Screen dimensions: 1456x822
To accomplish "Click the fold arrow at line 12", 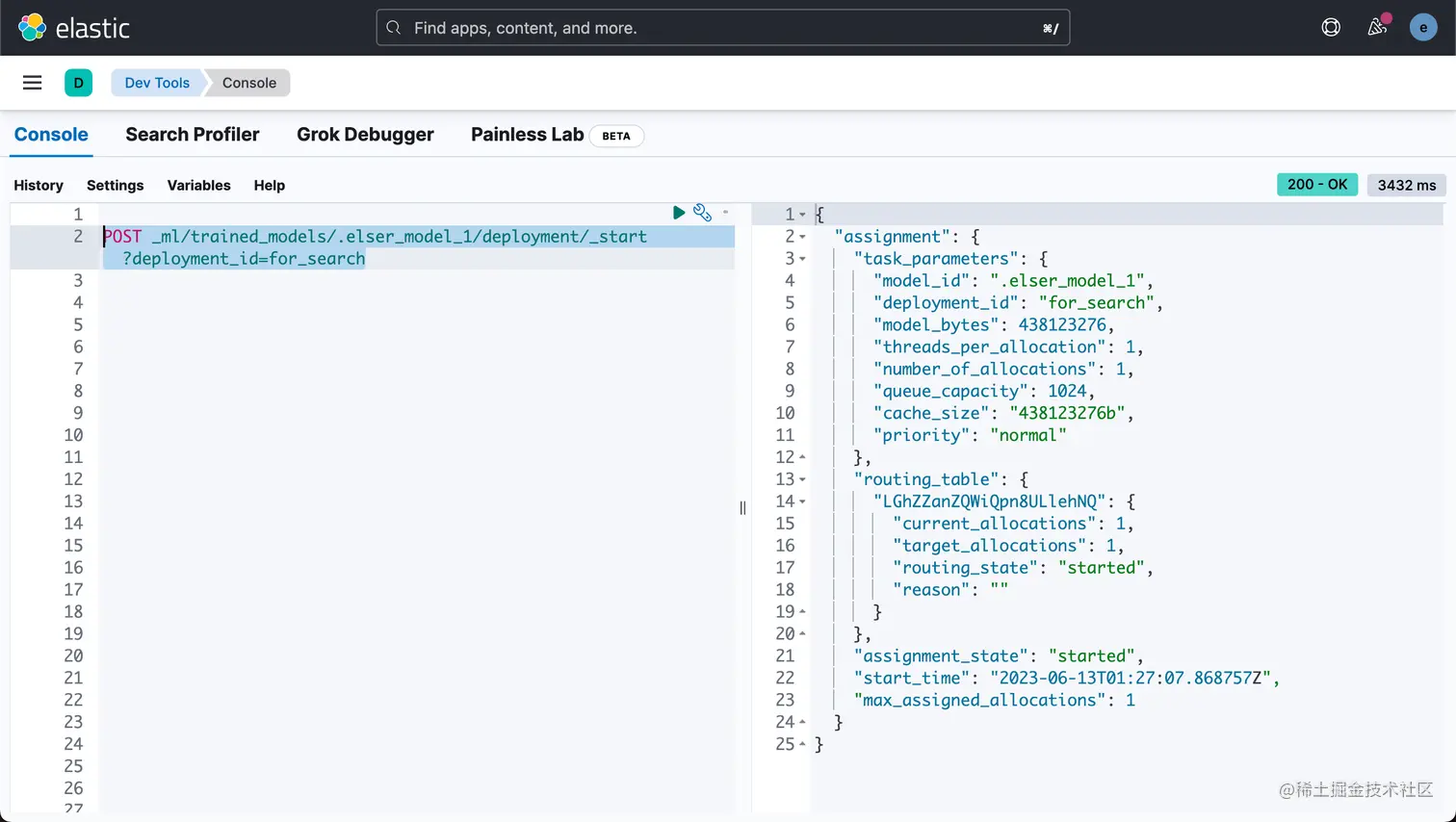I will (x=803, y=457).
